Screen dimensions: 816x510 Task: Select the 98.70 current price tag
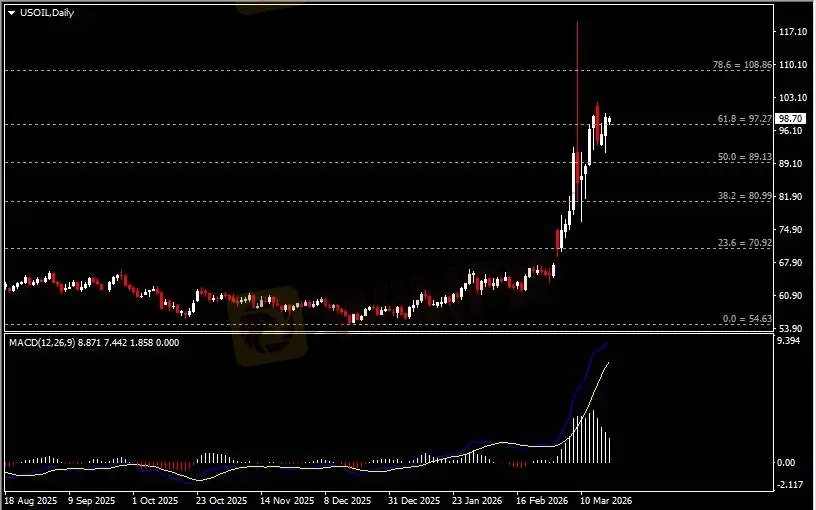coord(791,118)
